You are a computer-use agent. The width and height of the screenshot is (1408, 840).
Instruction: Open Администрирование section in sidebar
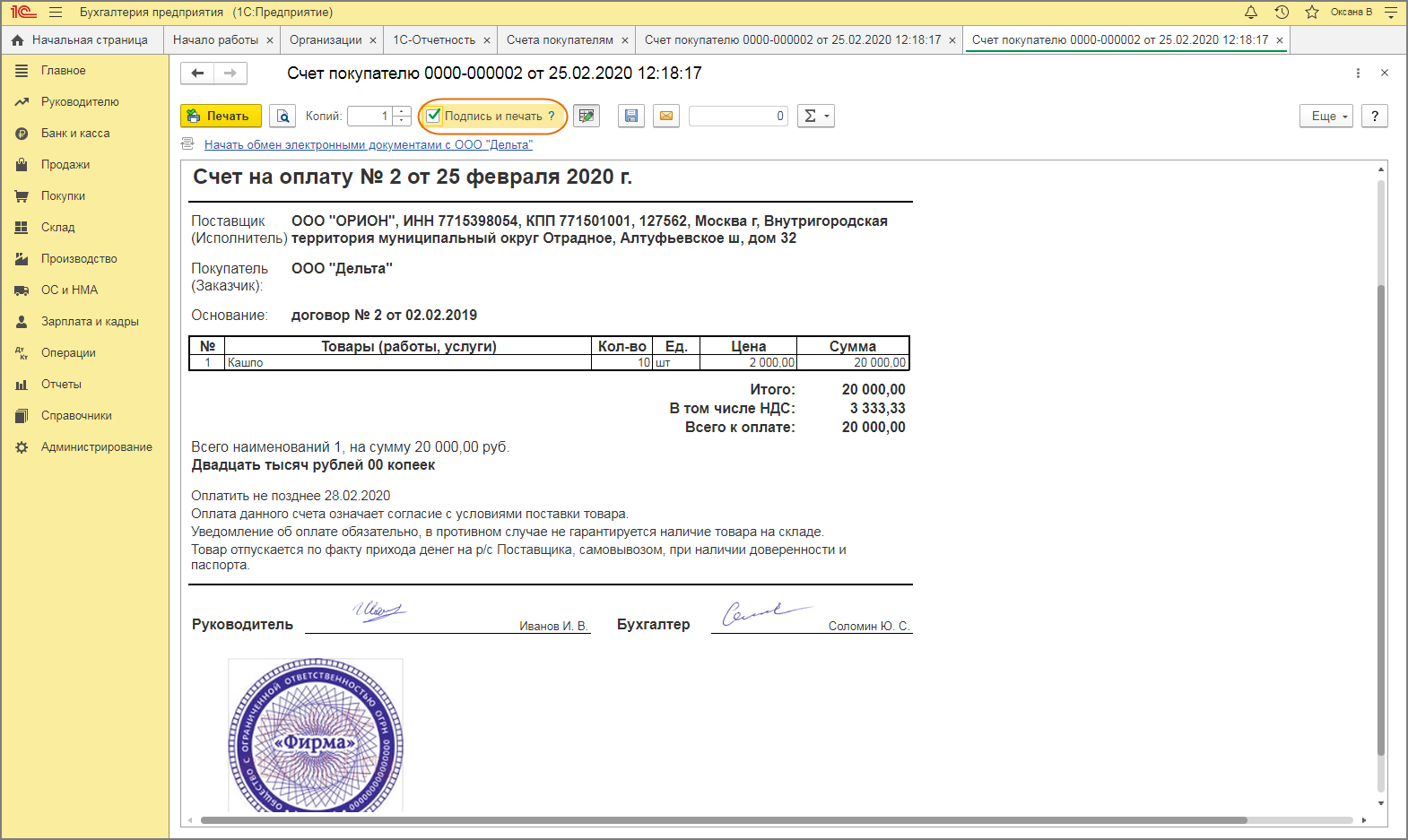point(85,446)
